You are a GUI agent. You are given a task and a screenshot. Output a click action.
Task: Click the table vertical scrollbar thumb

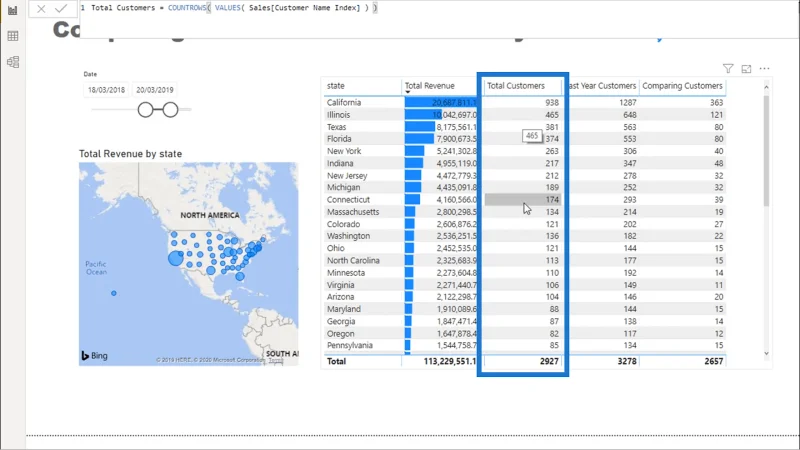tap(766, 151)
